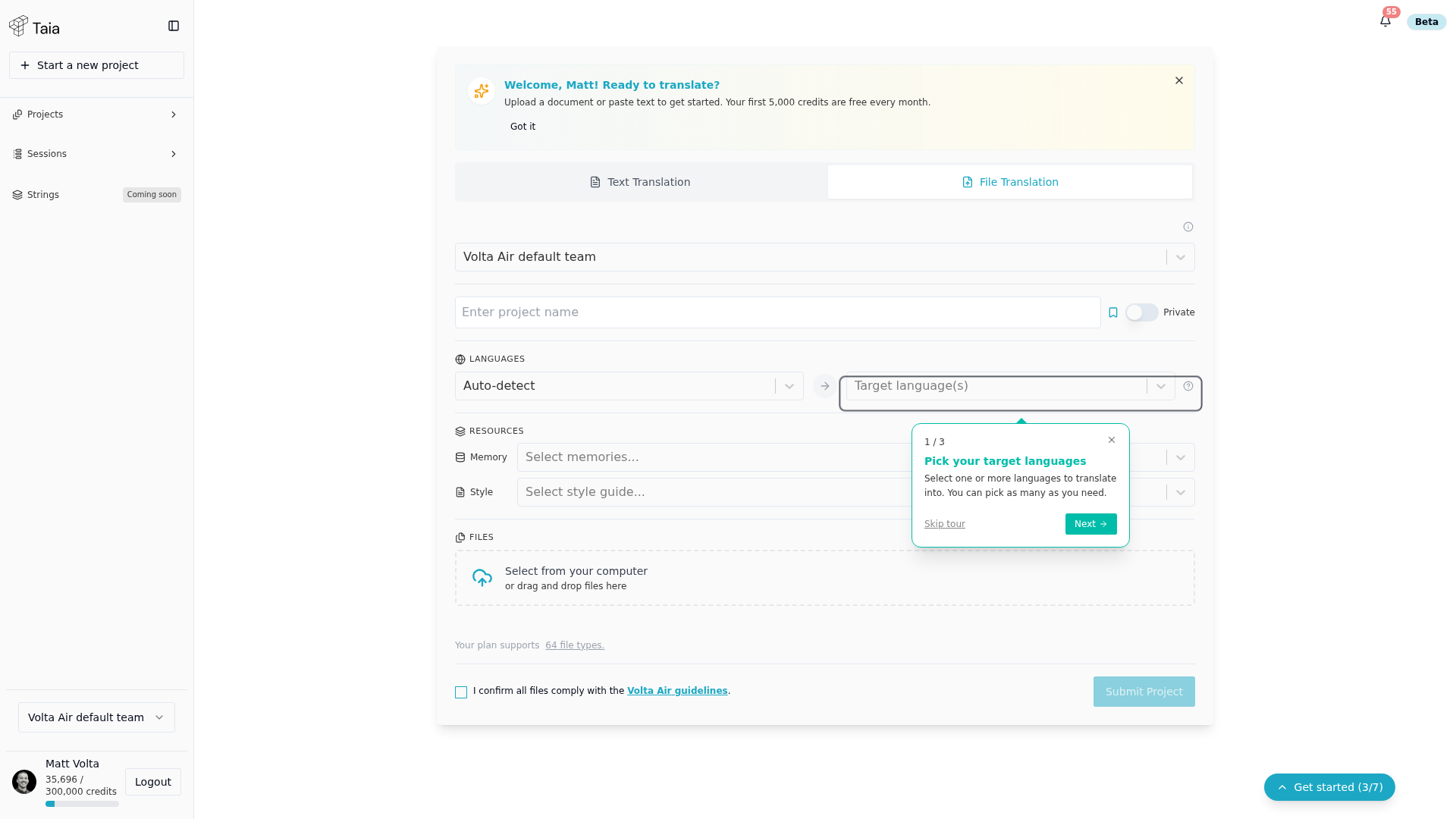Switch to File Translation tab
1456x819 pixels.
point(1010,182)
